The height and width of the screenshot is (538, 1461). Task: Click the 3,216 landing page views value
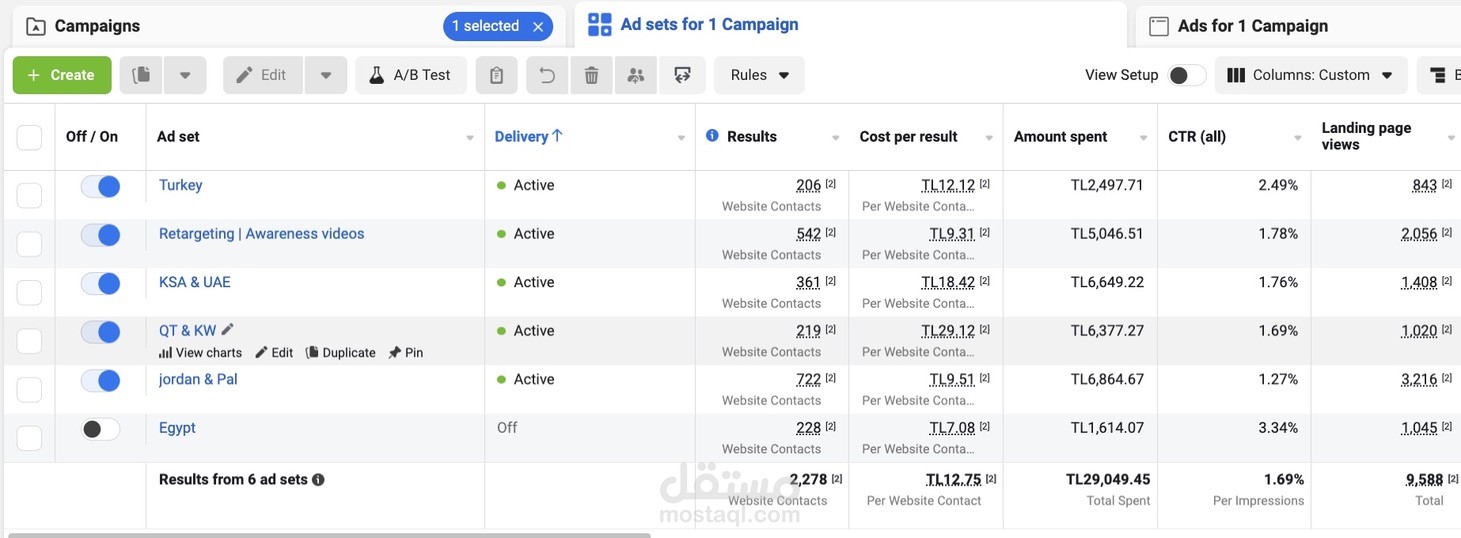[x=1419, y=379]
